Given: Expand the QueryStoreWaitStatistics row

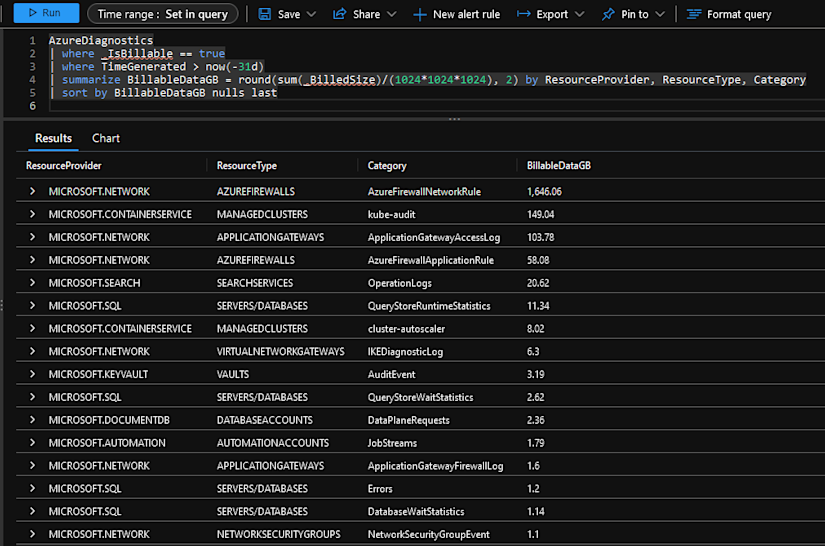Looking at the screenshot, I should click(33, 397).
